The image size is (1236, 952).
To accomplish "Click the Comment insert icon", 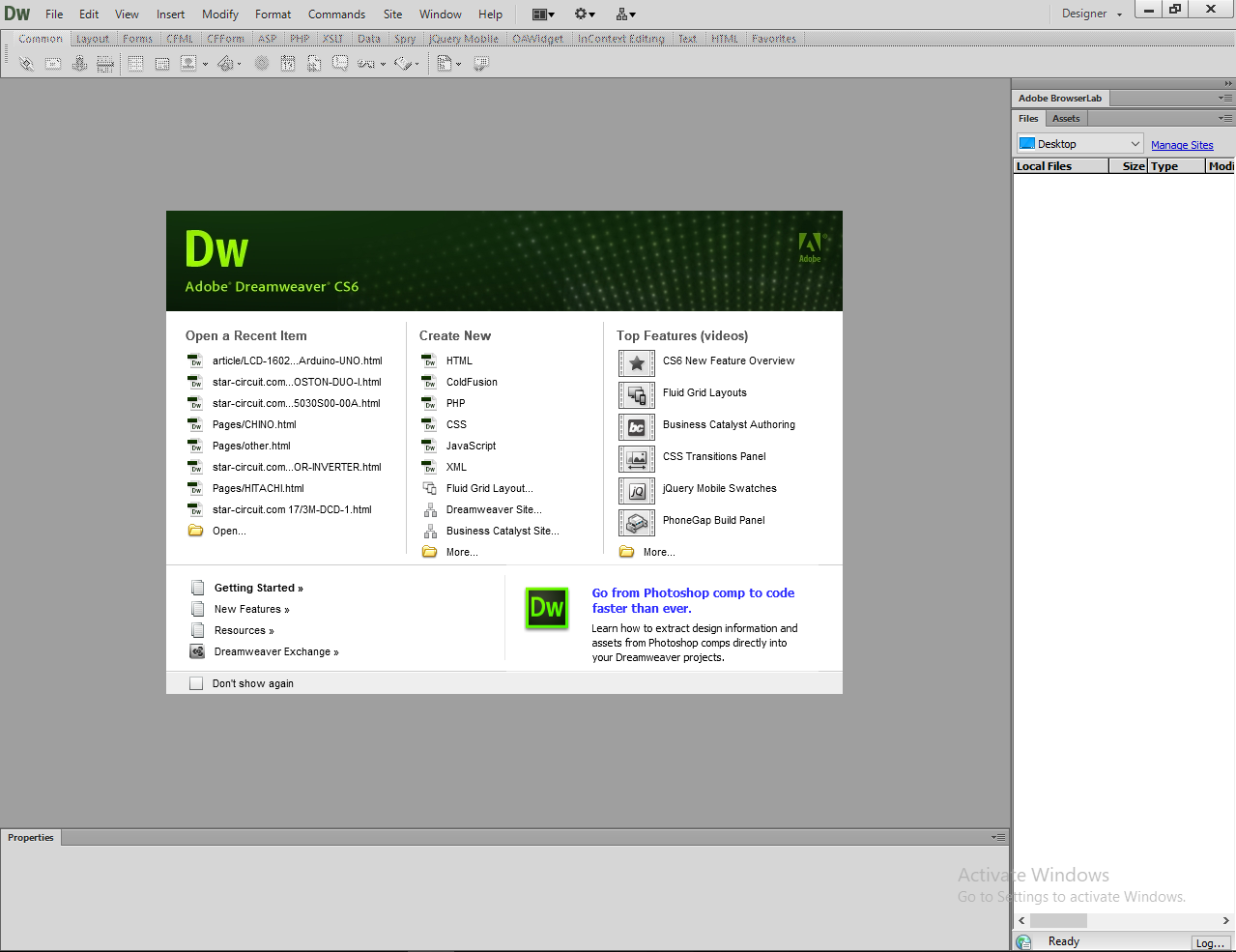I will tap(340, 63).
